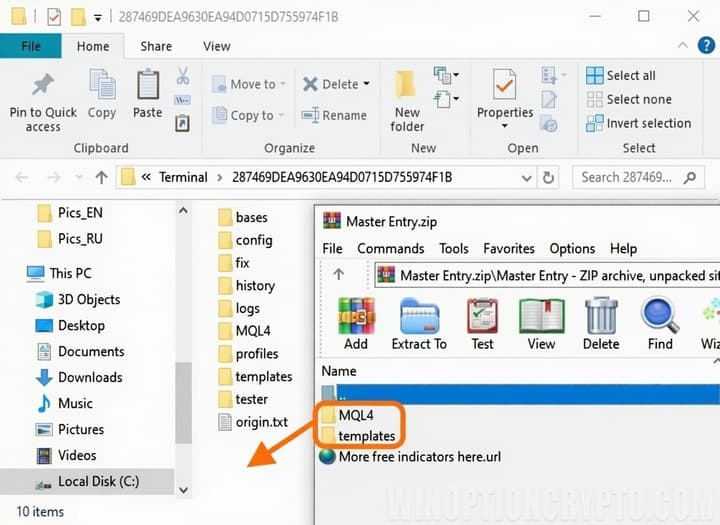The image size is (720, 525).
Task: Click the Back navigation arrow
Action: pos(22,177)
